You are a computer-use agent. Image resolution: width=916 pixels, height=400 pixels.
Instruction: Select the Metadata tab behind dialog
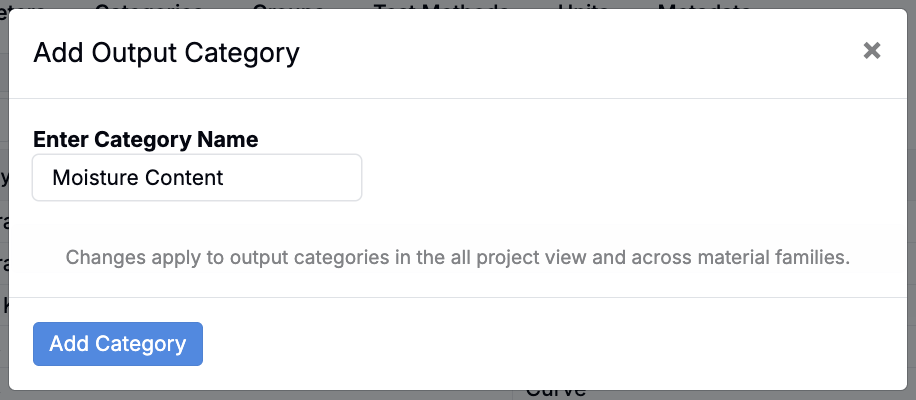tap(703, 6)
